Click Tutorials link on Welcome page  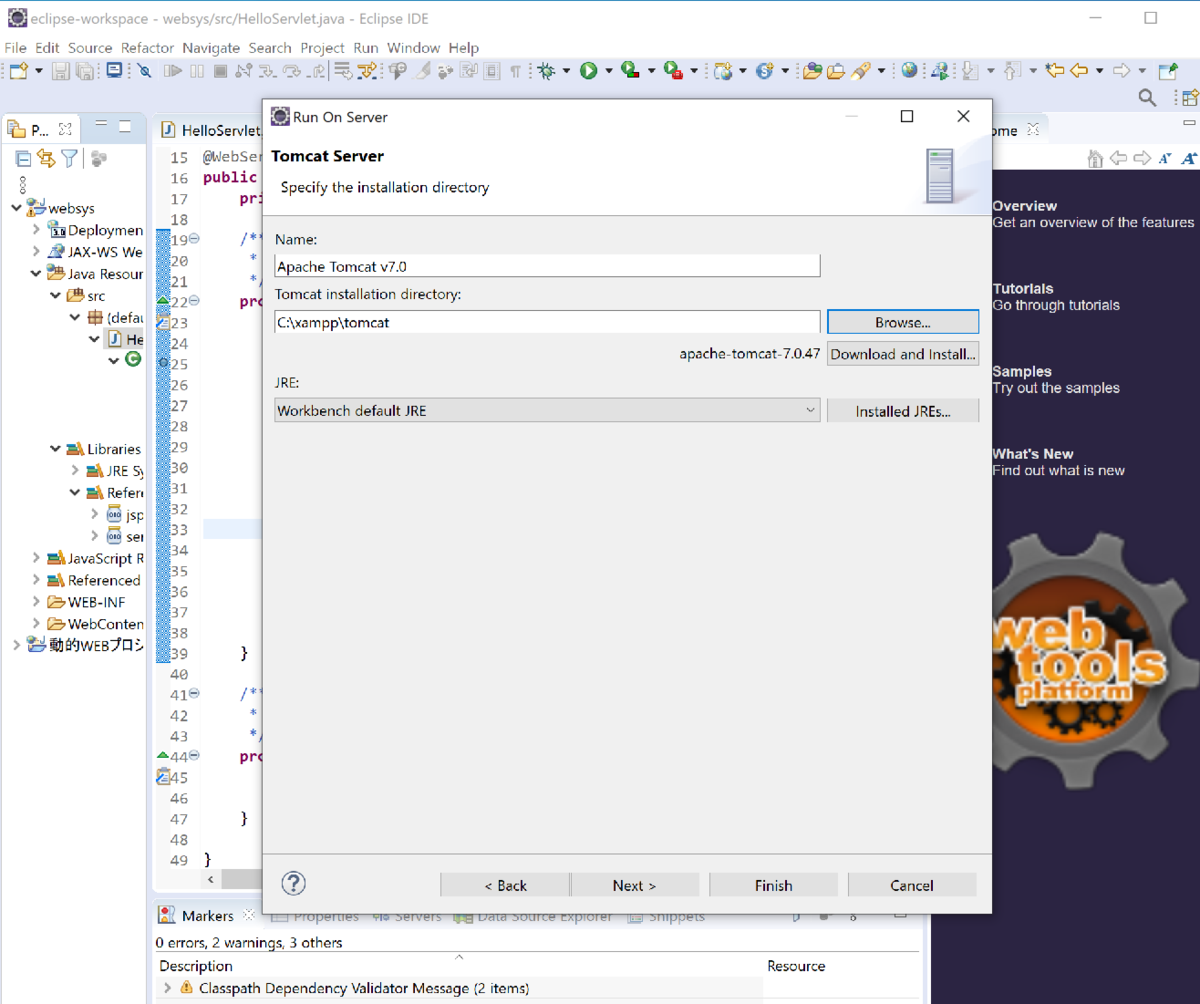tap(1023, 288)
